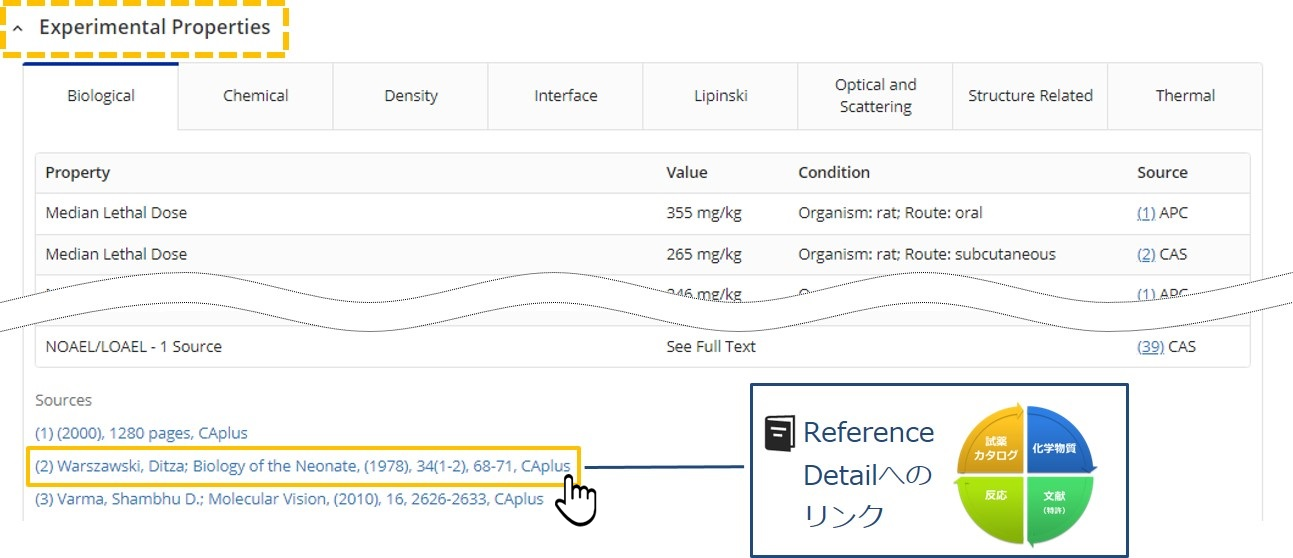This screenshot has height=558, width=1293.
Task: Open the Lipinski tab
Action: point(720,96)
